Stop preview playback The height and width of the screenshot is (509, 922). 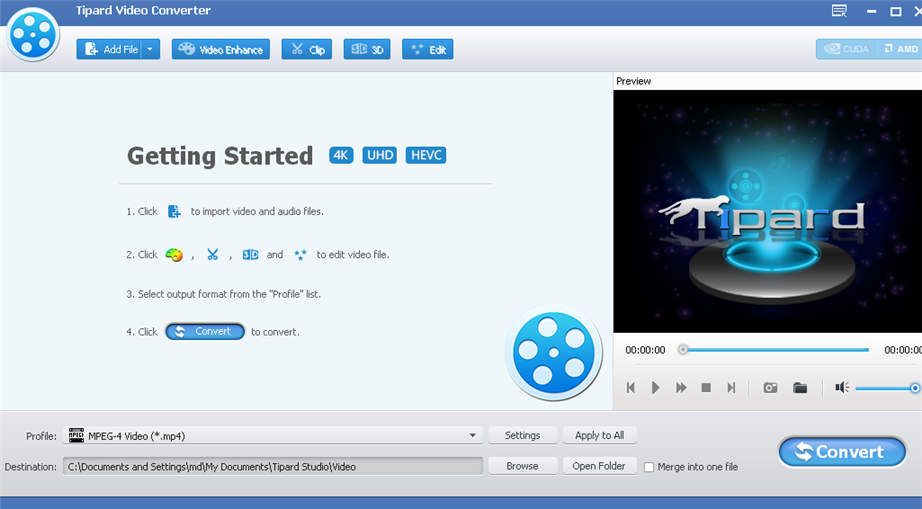706,387
